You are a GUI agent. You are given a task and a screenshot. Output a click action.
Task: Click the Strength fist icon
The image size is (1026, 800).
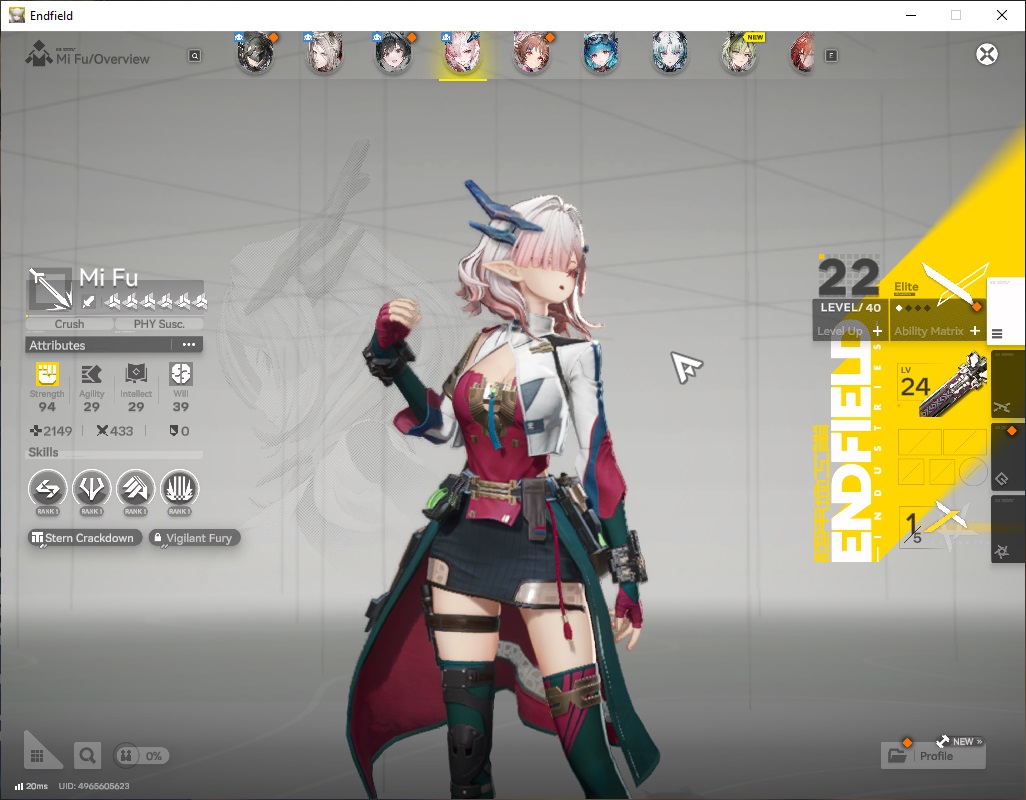[47, 374]
